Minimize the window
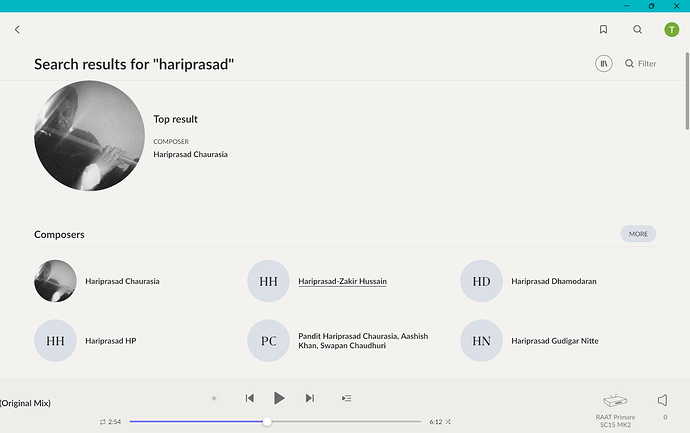The height and width of the screenshot is (433, 690). 627,6
